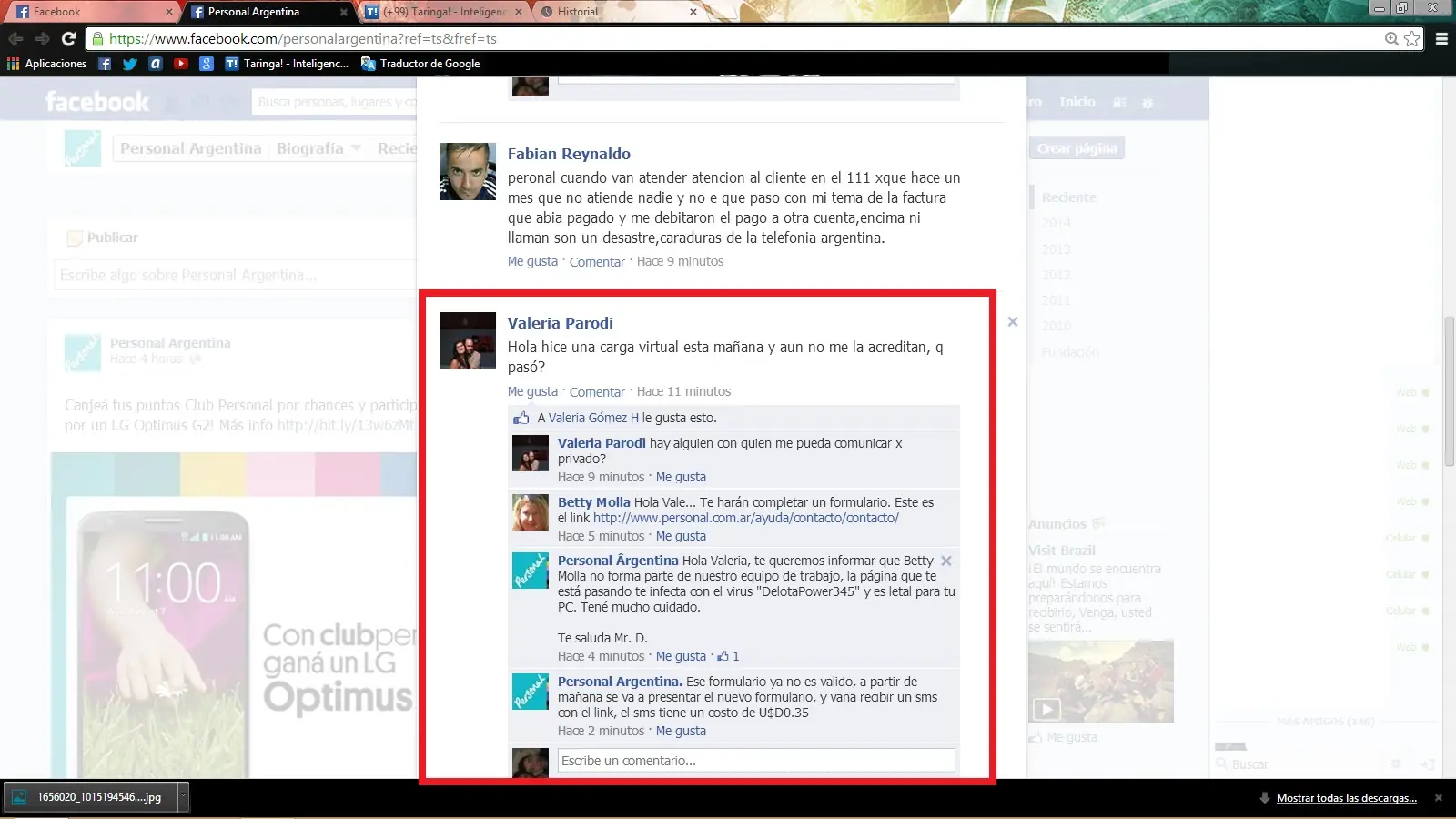This screenshot has width=1456, height=819.
Task: Close the downloads bar
Action: point(1439,798)
